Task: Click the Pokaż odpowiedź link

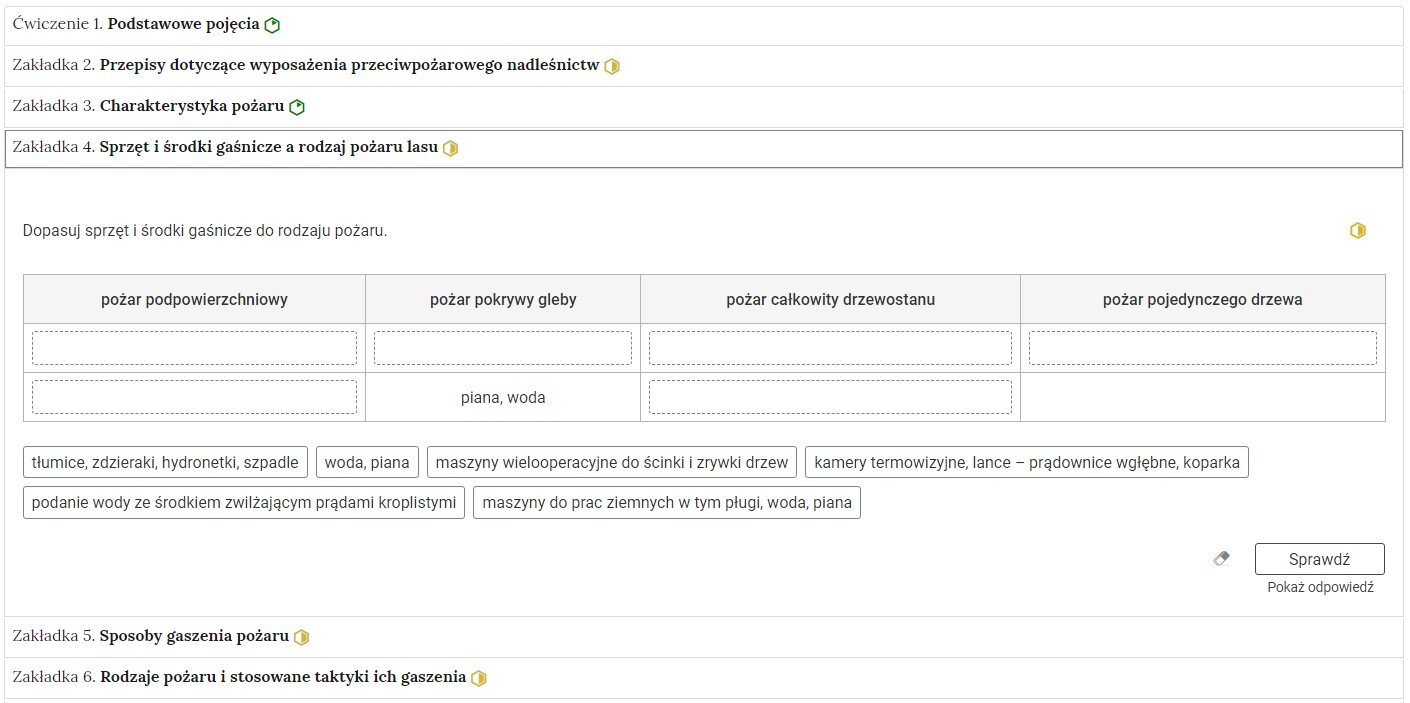Action: [x=1319, y=587]
